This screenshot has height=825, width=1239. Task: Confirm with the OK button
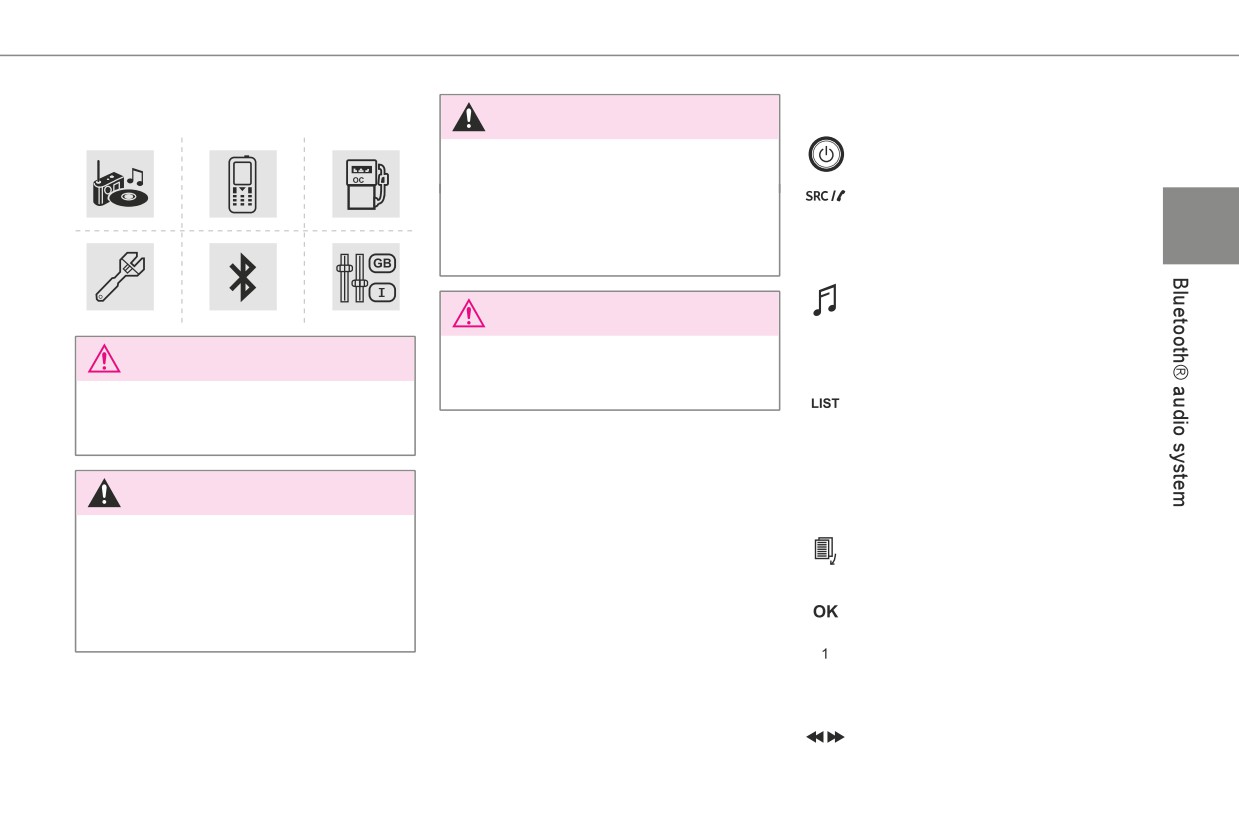click(825, 612)
